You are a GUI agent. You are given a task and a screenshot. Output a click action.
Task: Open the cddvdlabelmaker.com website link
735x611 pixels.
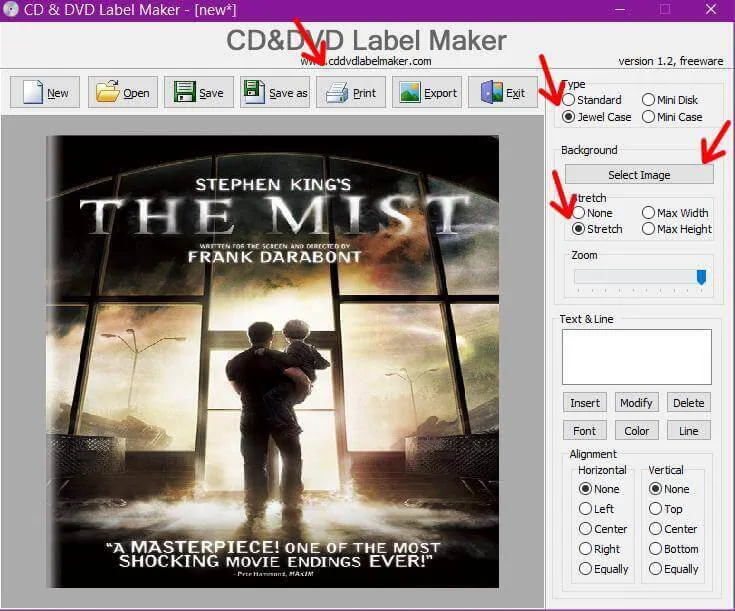click(x=366, y=61)
